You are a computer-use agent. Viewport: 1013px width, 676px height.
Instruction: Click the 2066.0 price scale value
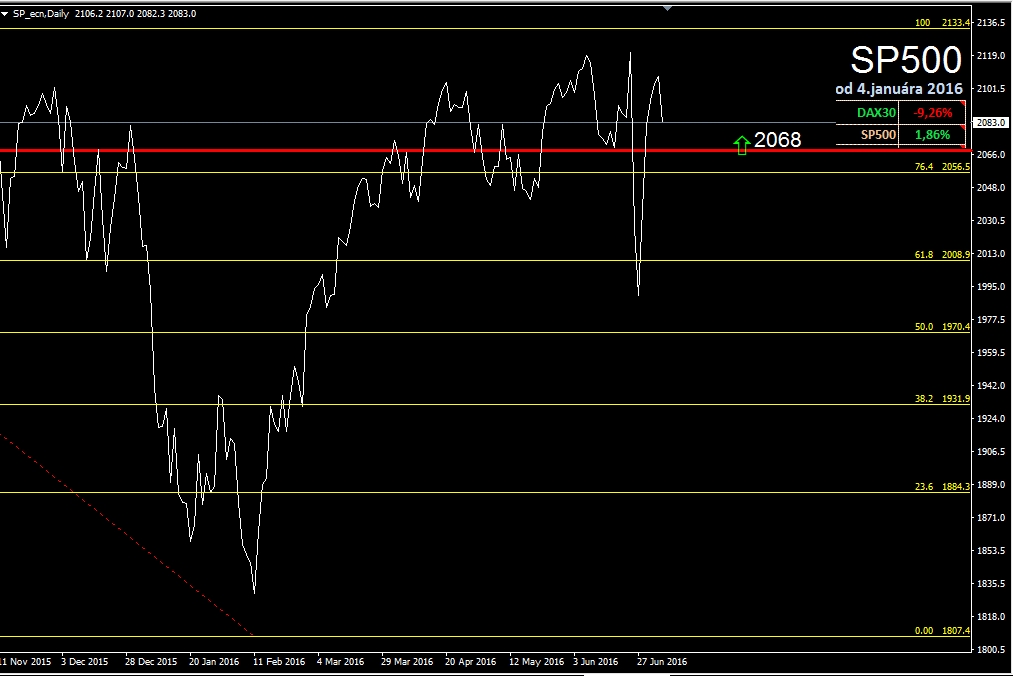(991, 154)
